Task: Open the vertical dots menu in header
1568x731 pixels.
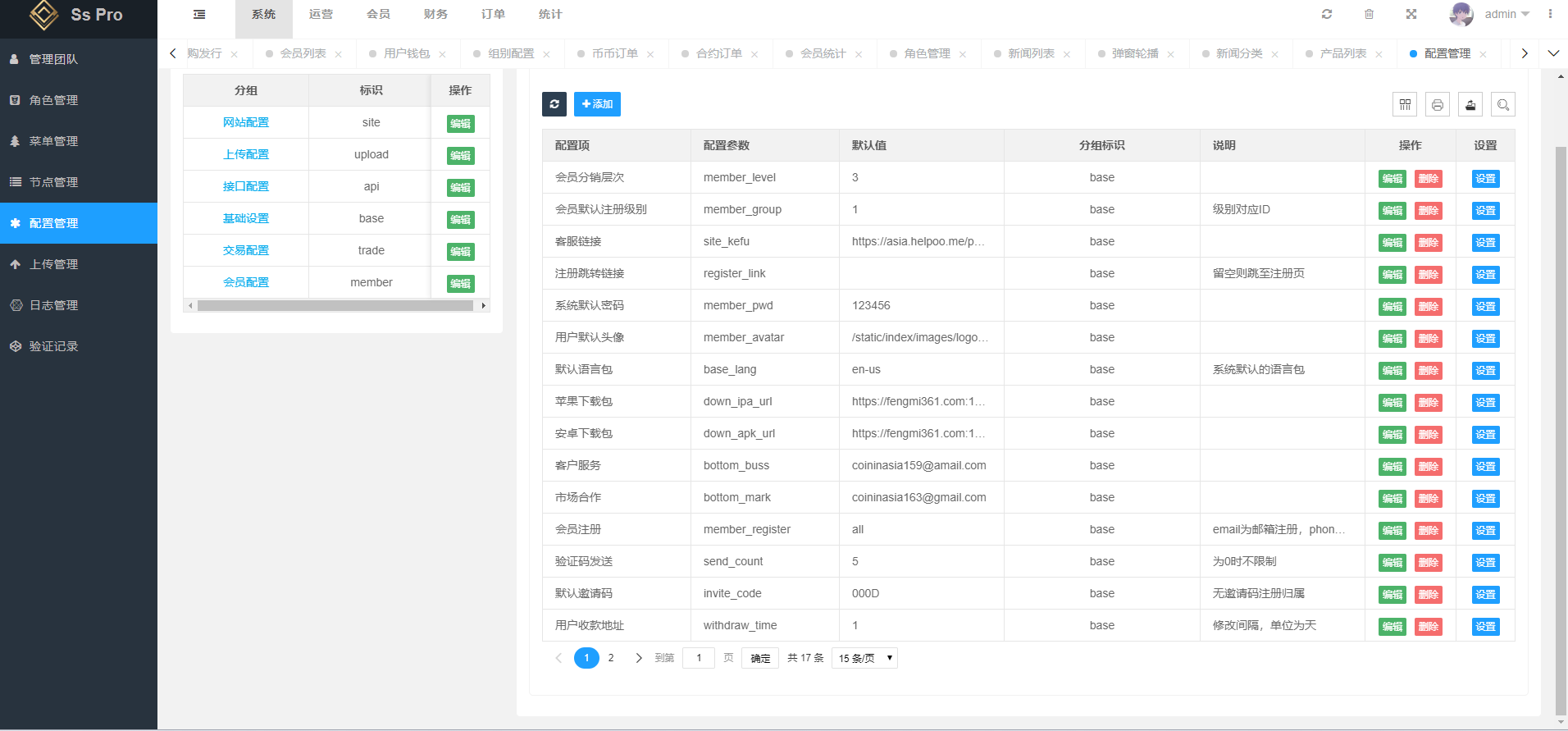Action: click(1550, 14)
